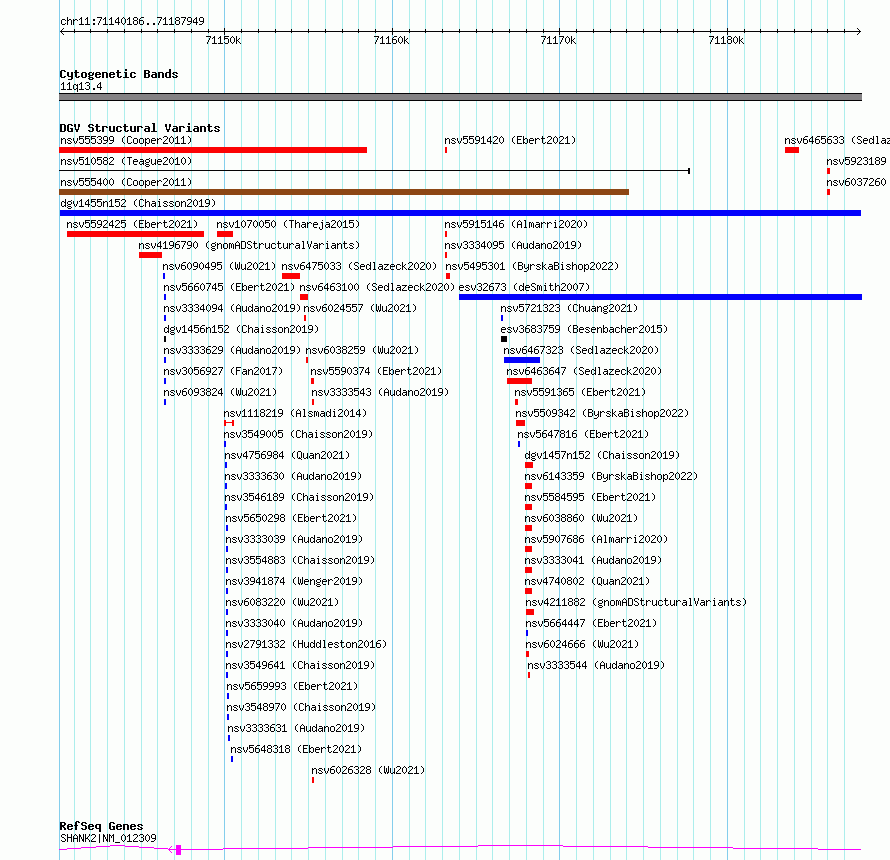890x860 pixels.
Task: Select nsv5915146 (Almarri2020) label
Action: coord(516,224)
